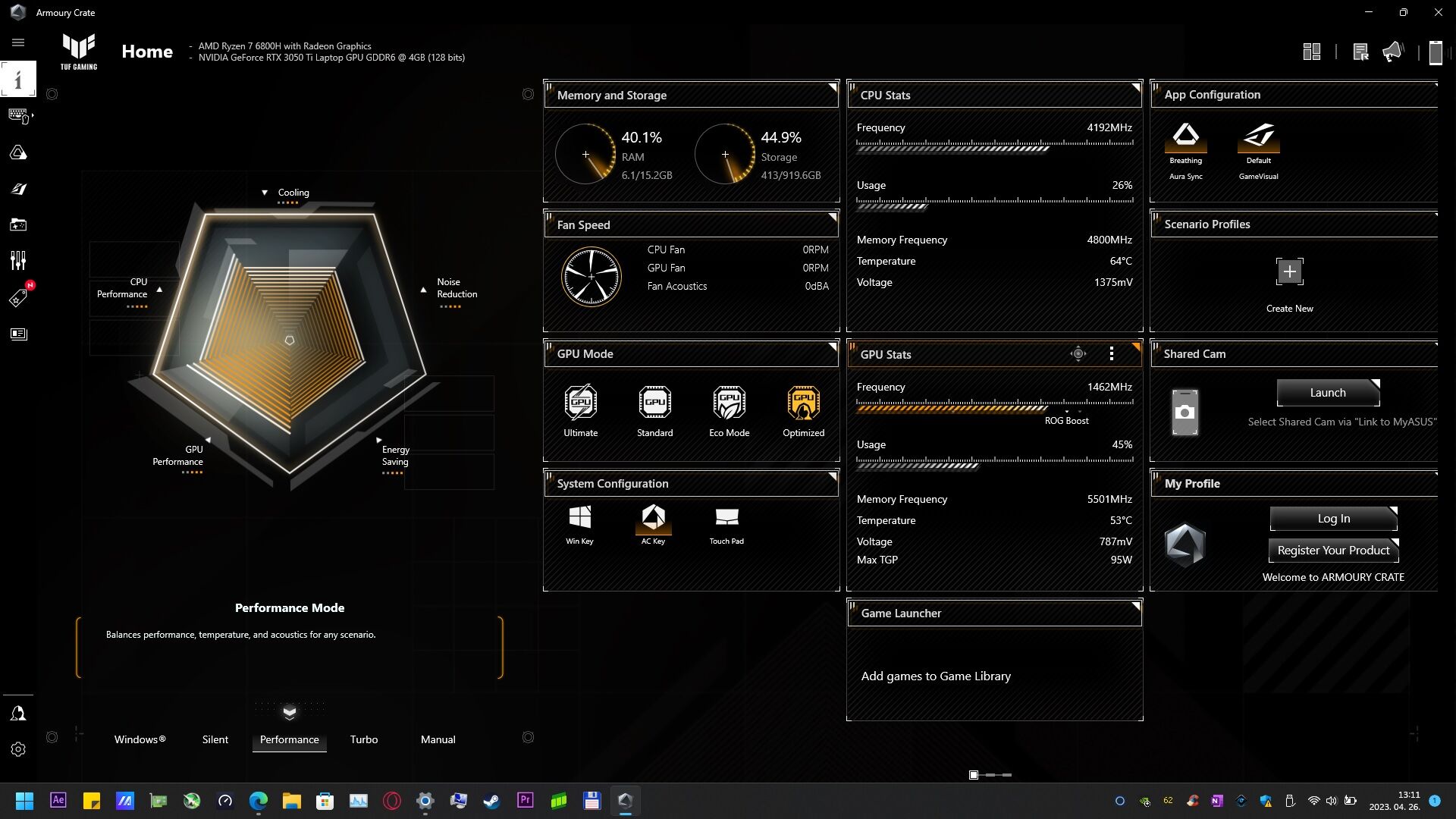This screenshot has height=819, width=1456.
Task: Click the dashboard layout icon in top bar
Action: click(1312, 52)
